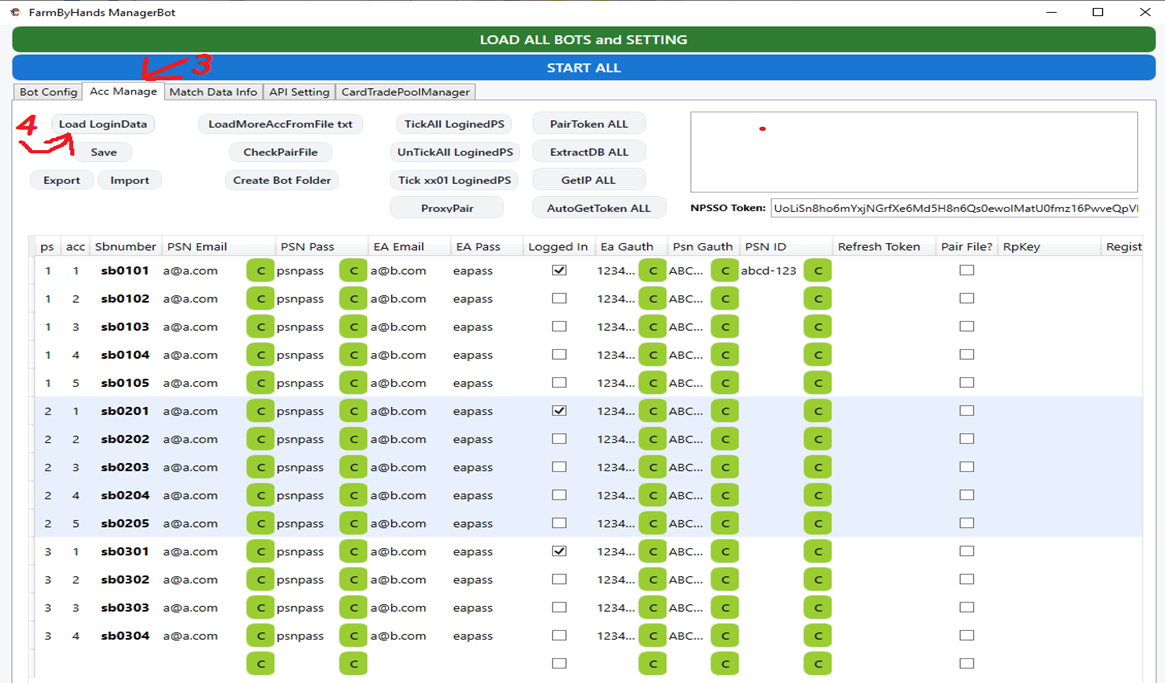Viewport: 1165px width, 683px height.
Task: Click Tick xx01 LoginedPS button
Action: (454, 181)
